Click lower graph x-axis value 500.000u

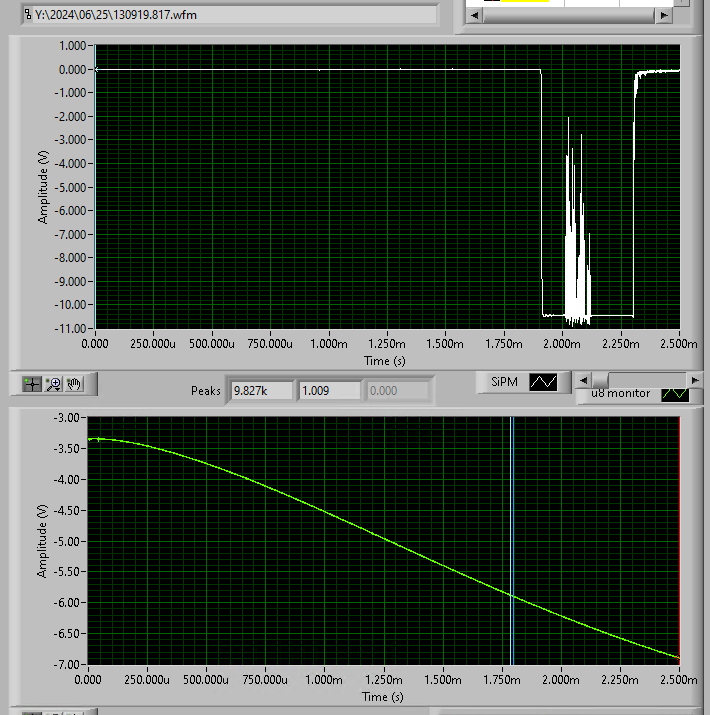point(206,680)
